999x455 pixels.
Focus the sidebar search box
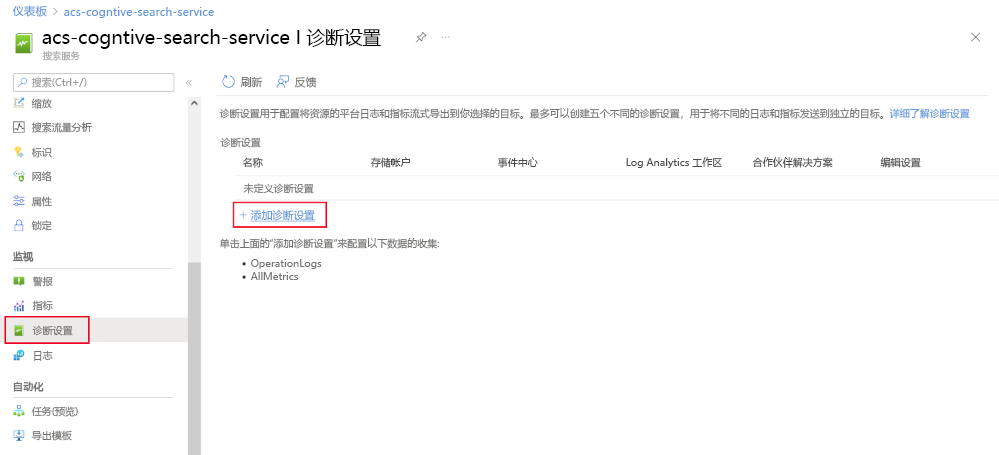point(94,82)
